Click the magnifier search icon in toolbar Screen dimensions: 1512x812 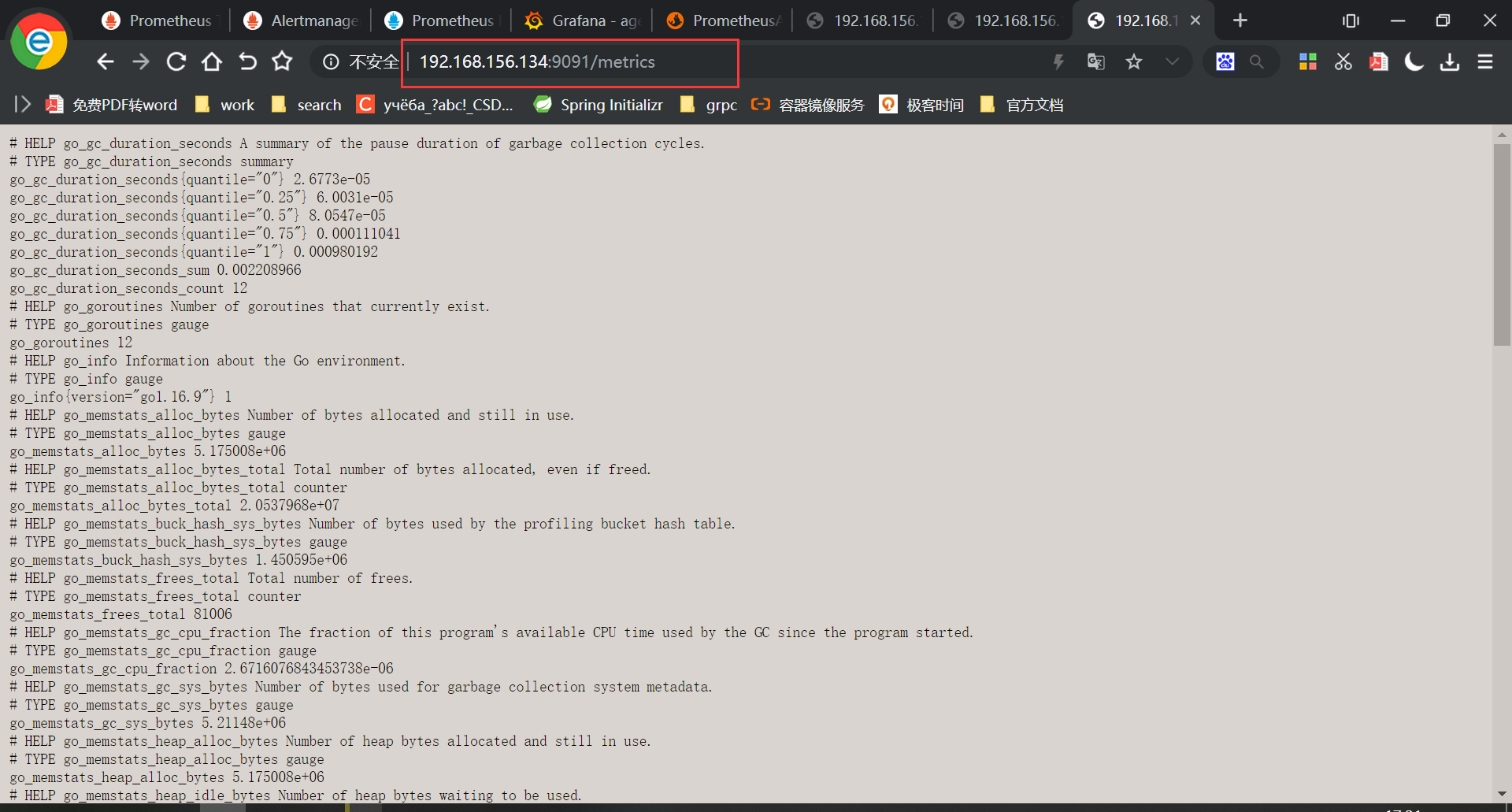(1258, 61)
